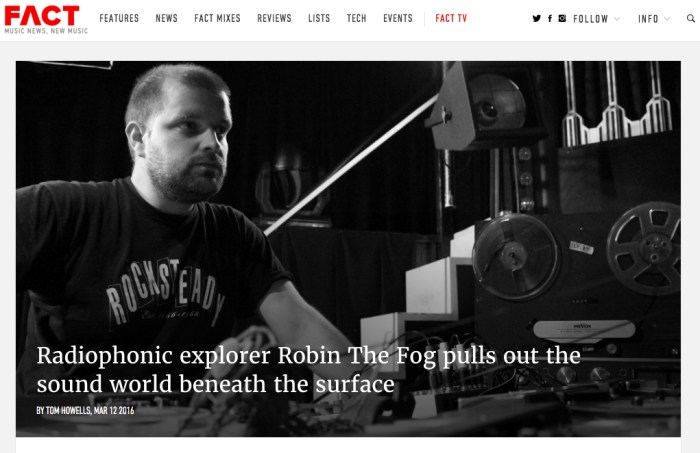Click author name Tom Howells
This screenshot has width=700, height=453.
(x=68, y=410)
